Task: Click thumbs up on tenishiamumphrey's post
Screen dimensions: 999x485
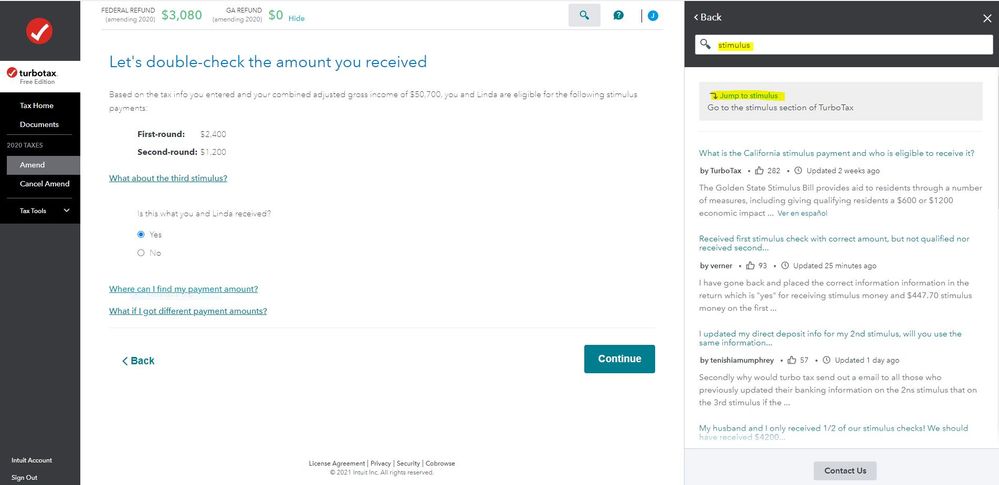Action: tap(790, 360)
